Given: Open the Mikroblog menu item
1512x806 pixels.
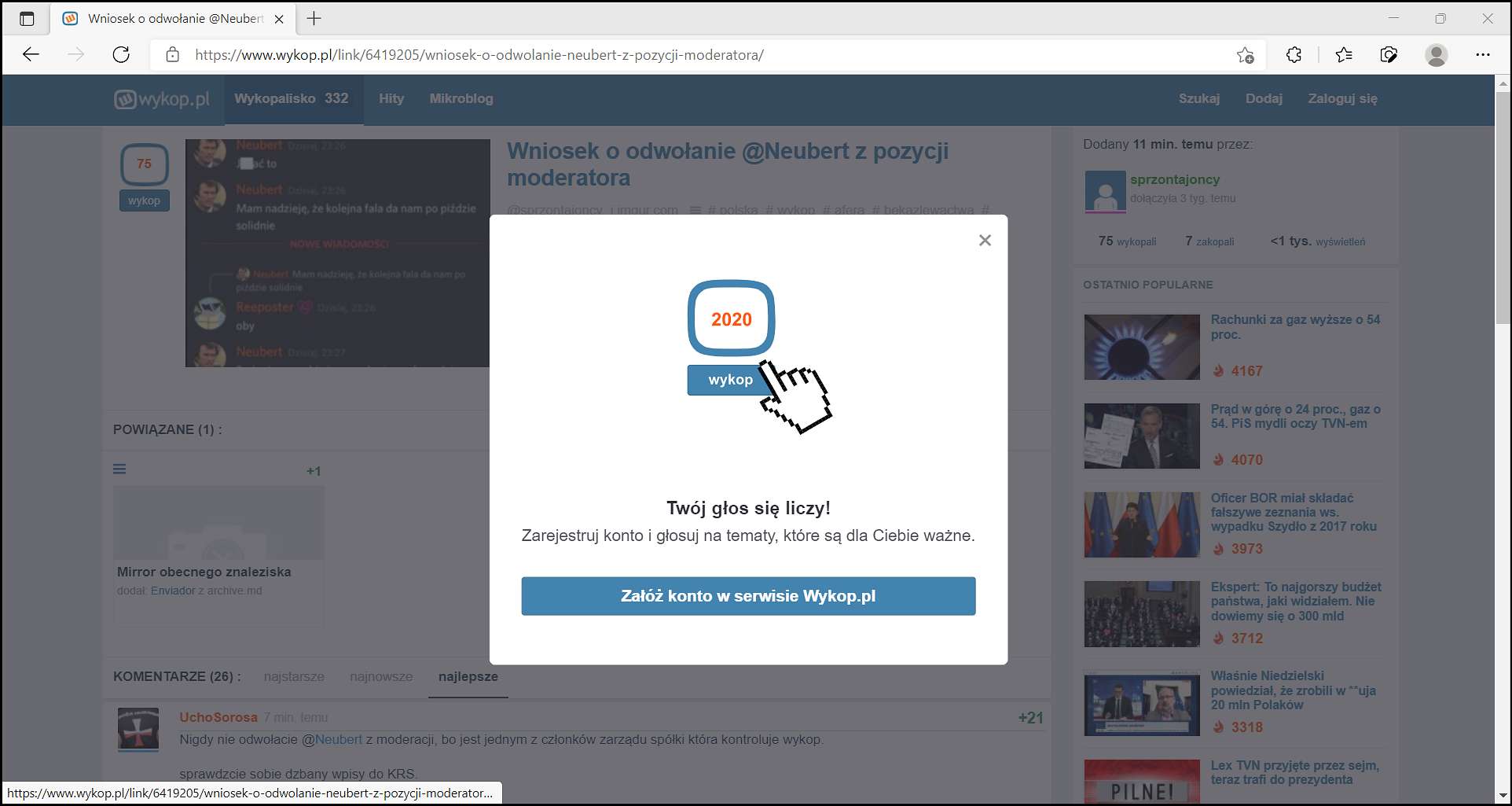Looking at the screenshot, I should click(461, 98).
